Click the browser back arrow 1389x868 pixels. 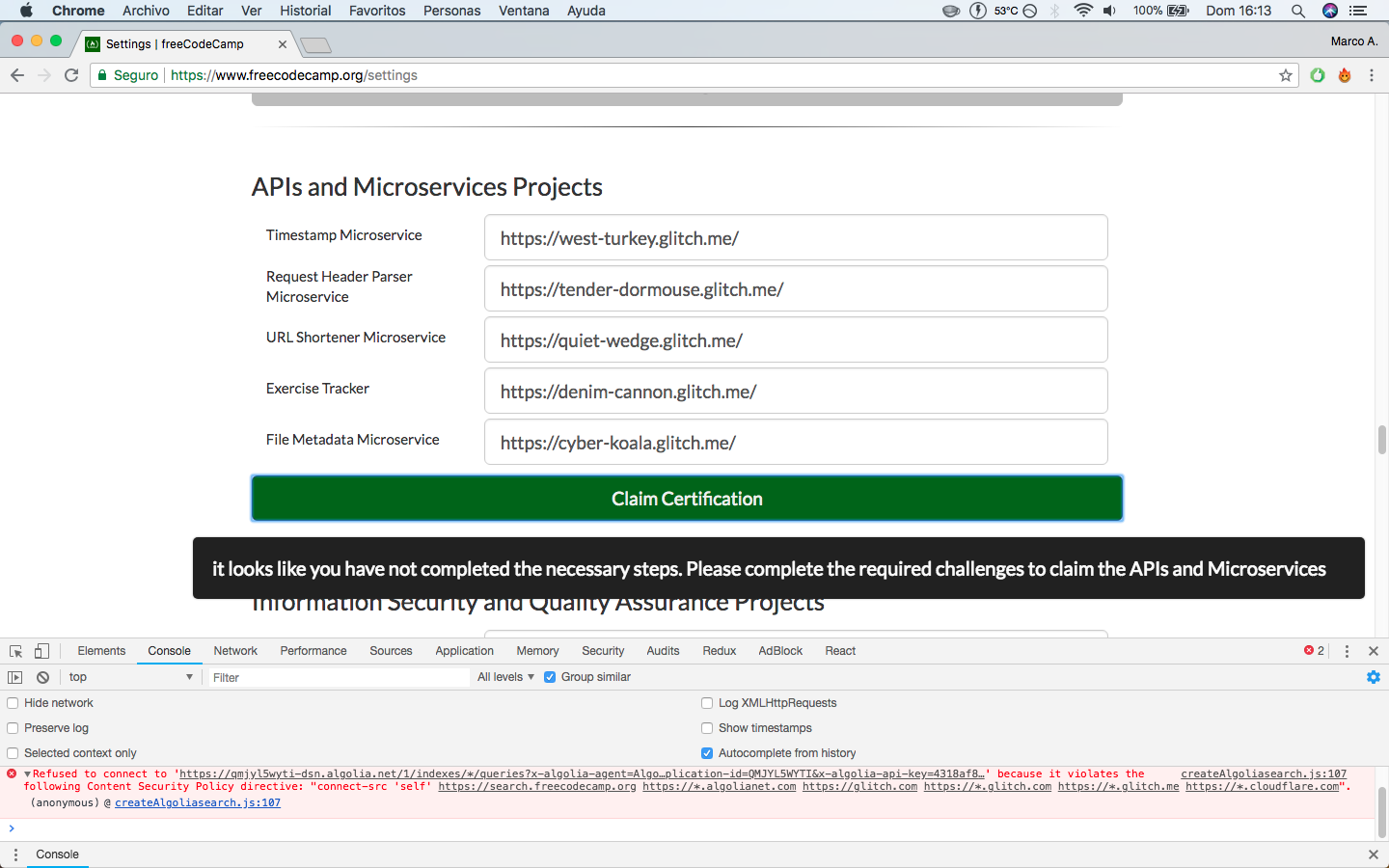(17, 75)
